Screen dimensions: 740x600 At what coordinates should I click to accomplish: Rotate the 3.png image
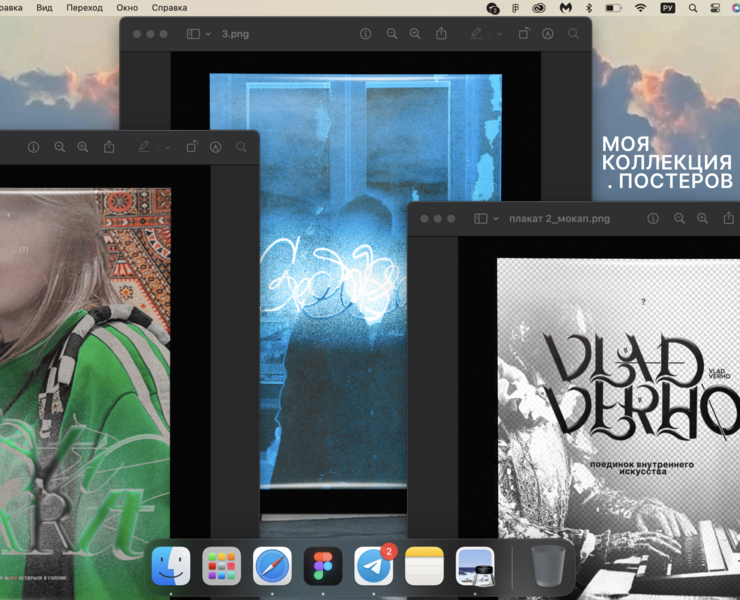(524, 34)
